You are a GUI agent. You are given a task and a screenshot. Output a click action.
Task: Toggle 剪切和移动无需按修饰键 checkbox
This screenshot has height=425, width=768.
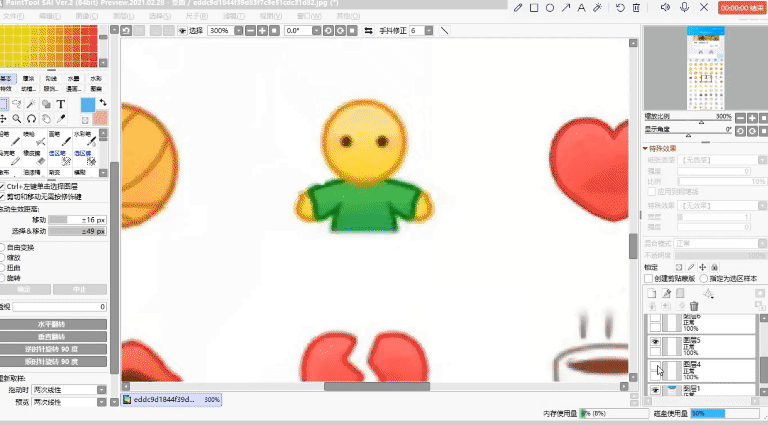(x=2, y=197)
